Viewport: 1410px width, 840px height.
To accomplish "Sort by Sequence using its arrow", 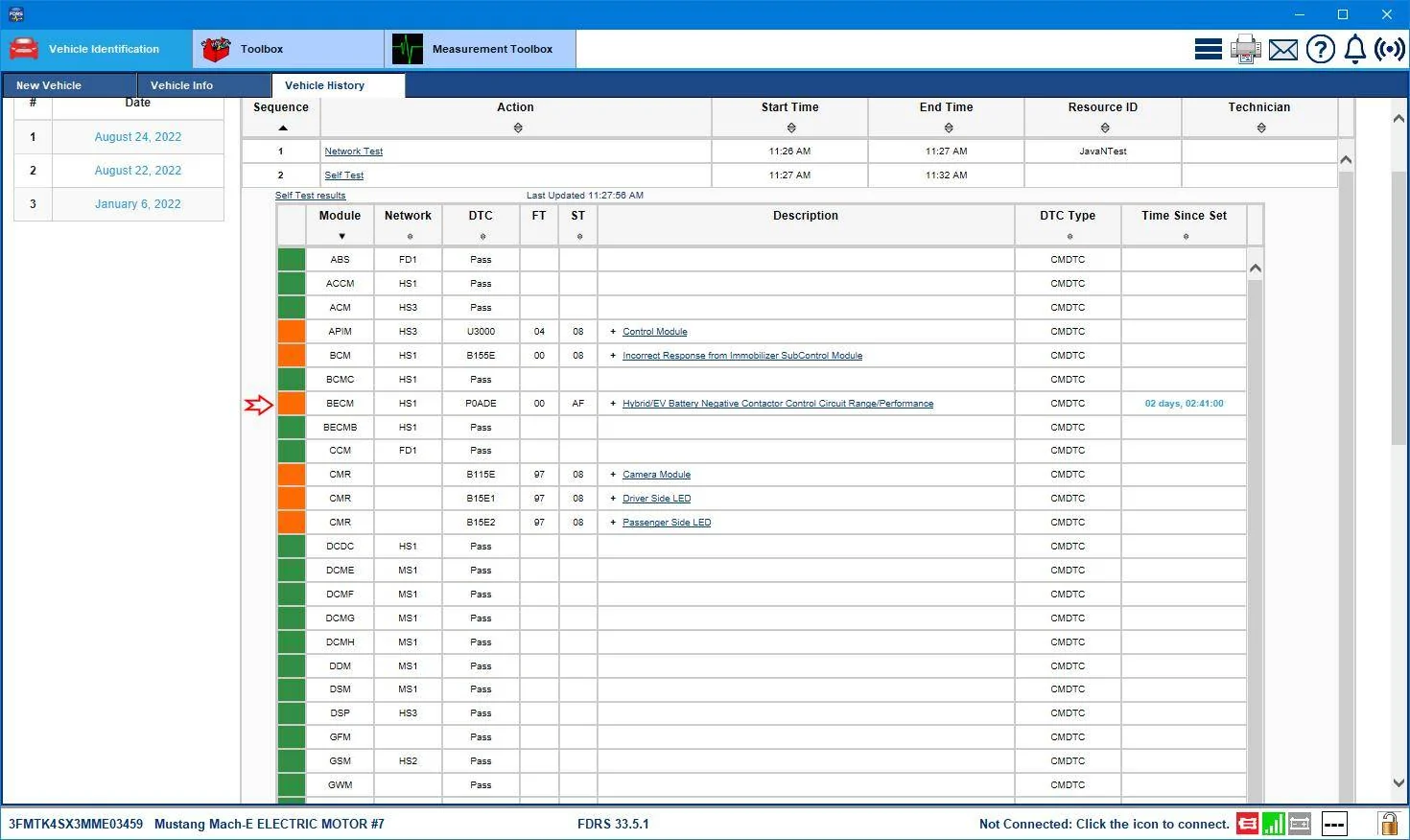I will [x=283, y=128].
